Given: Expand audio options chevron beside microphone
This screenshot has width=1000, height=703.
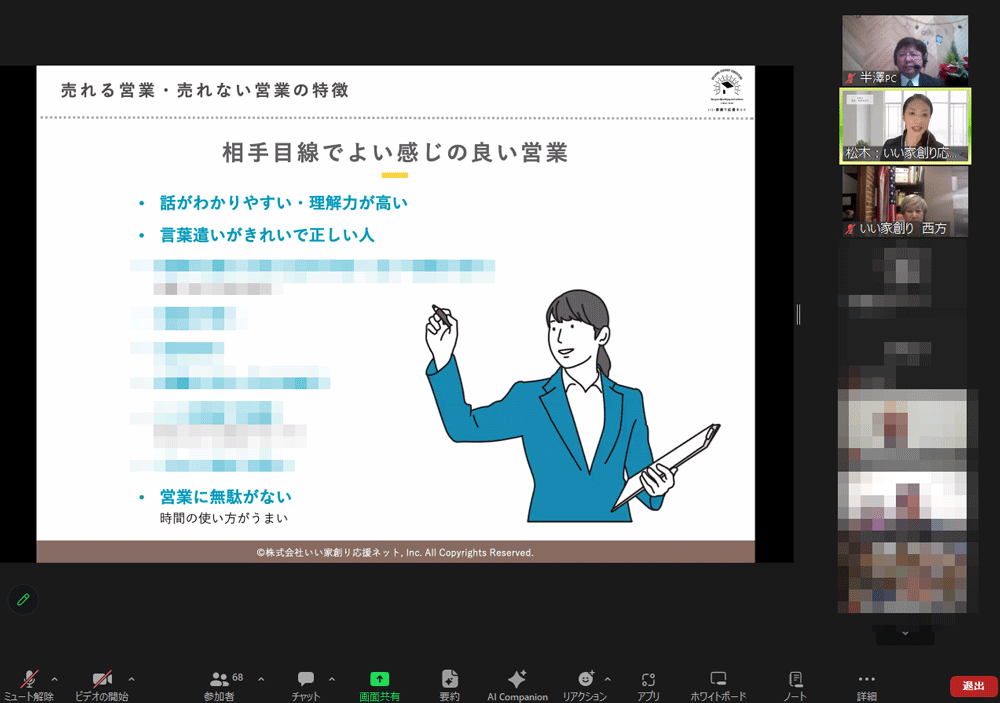Looking at the screenshot, I should click(55, 678).
